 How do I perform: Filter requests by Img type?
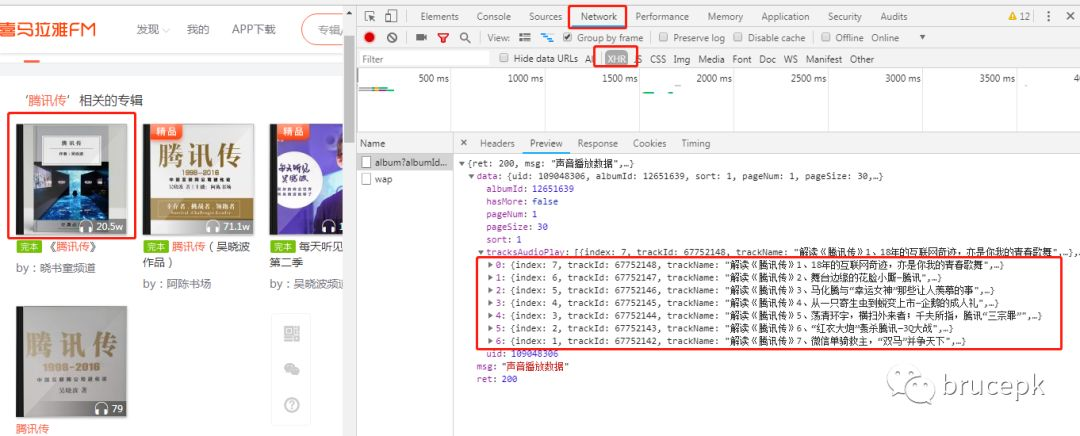[x=681, y=59]
